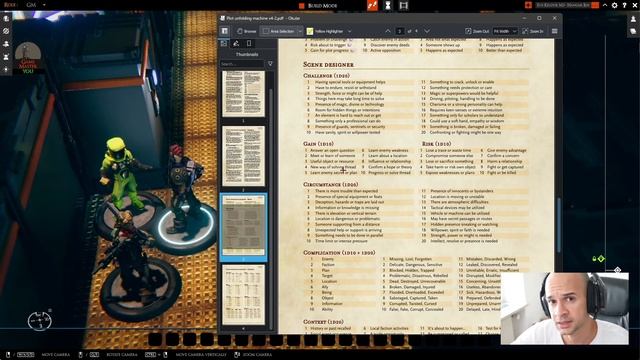640x360 pixels.
Task: Open the Area Selection tool dropdown arrow
Action: click(x=300, y=31)
